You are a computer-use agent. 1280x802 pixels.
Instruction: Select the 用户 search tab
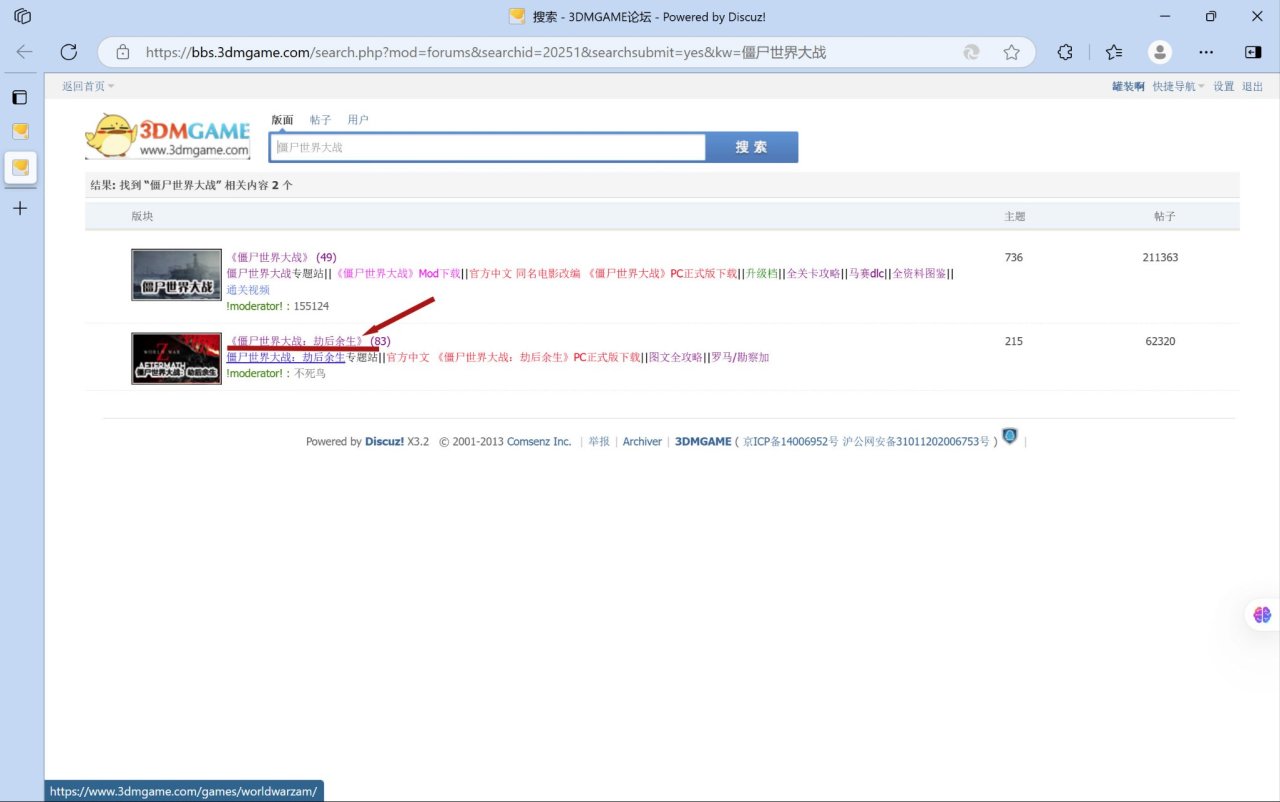click(358, 120)
